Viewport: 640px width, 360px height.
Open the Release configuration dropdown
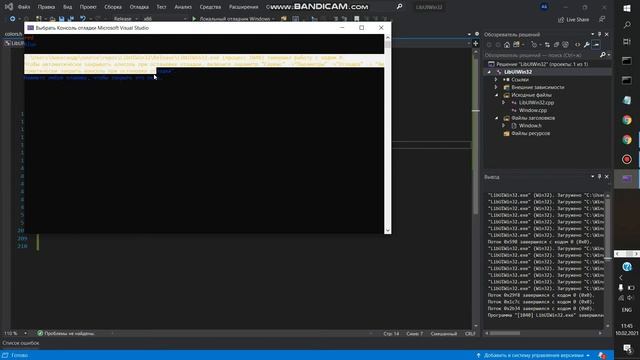[126, 19]
